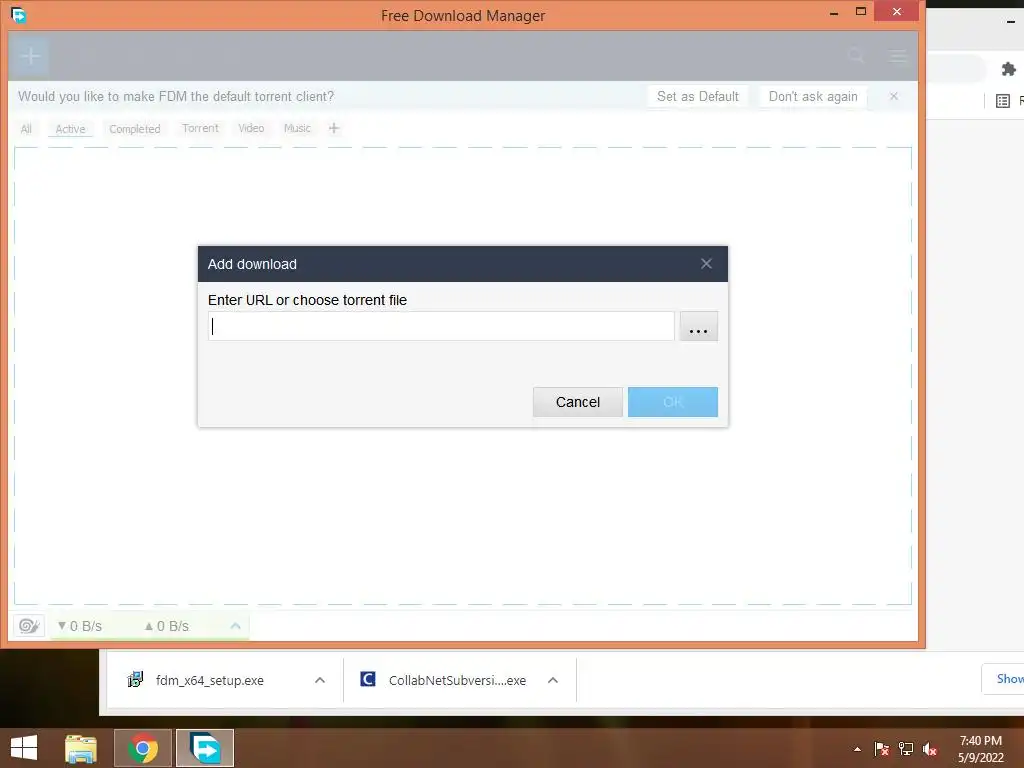
Task: Expand options for fdm_x64_setup.exe download
Action: tap(319, 680)
